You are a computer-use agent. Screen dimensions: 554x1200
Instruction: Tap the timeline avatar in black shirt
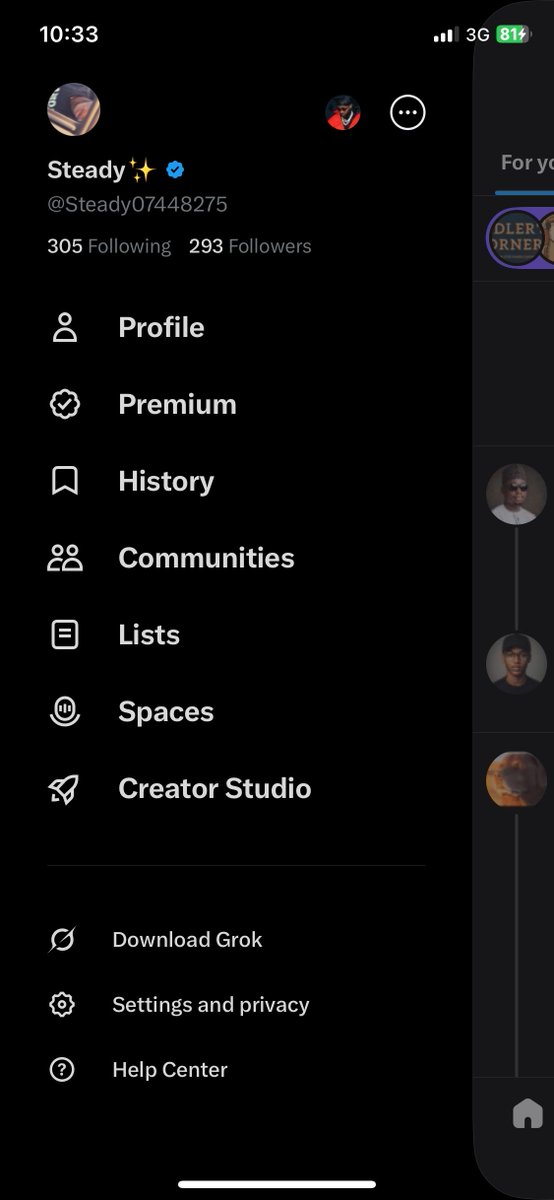(516, 664)
